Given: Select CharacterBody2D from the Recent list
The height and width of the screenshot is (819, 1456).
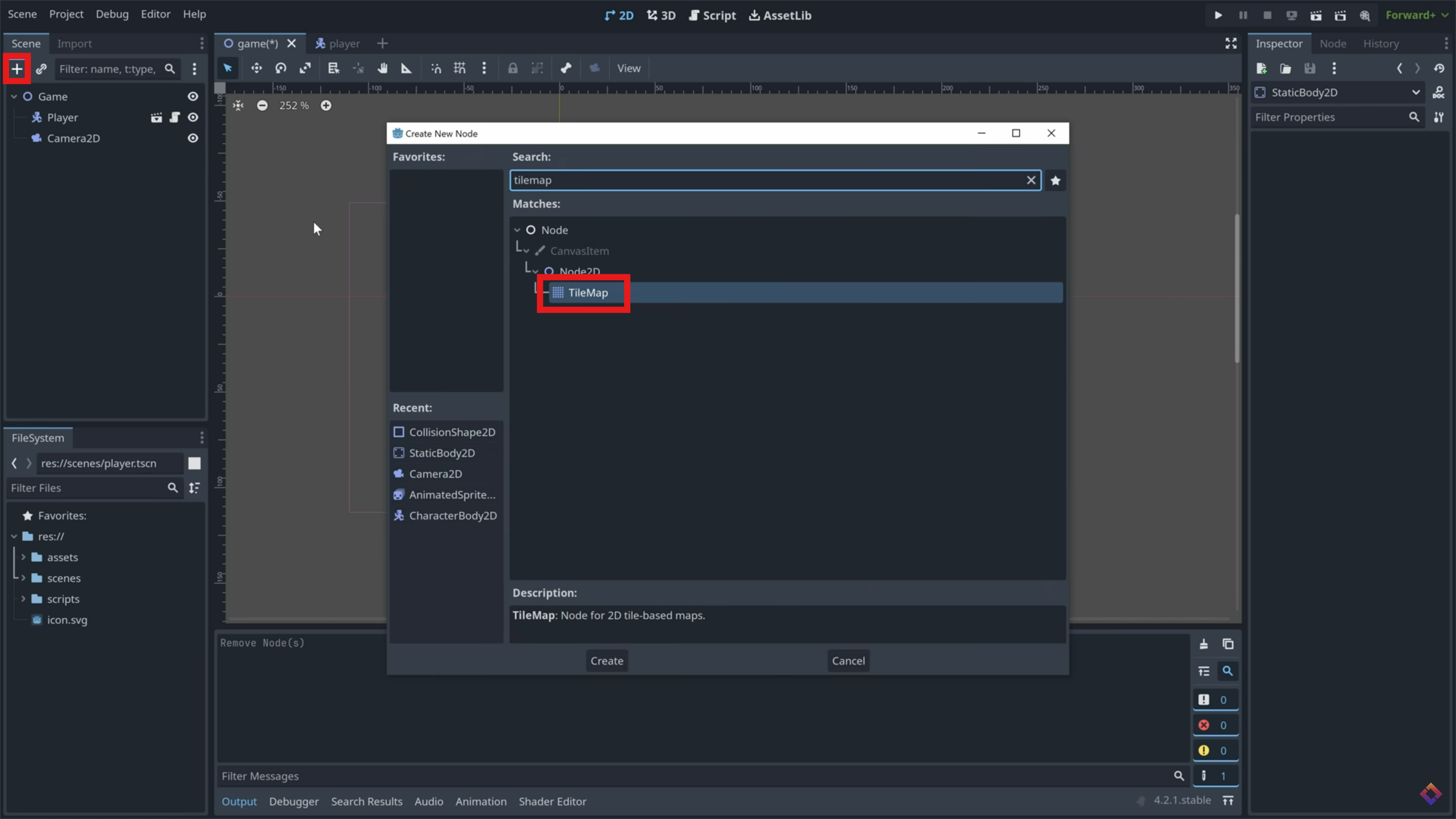Looking at the screenshot, I should point(452,516).
